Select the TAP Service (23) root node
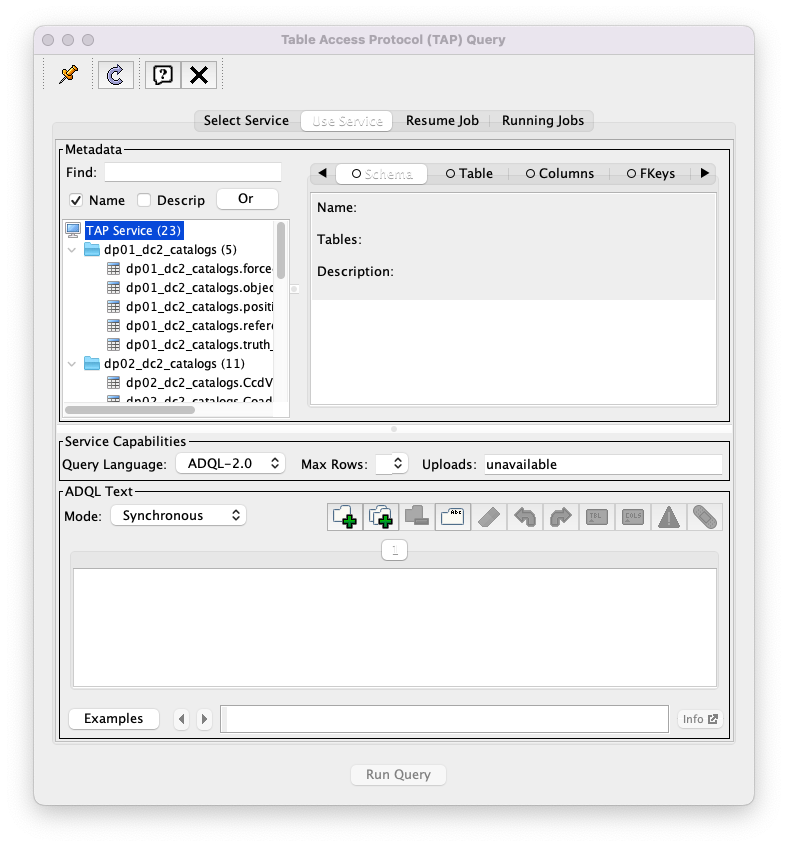Screen dimensions: 788x847 [x=134, y=231]
